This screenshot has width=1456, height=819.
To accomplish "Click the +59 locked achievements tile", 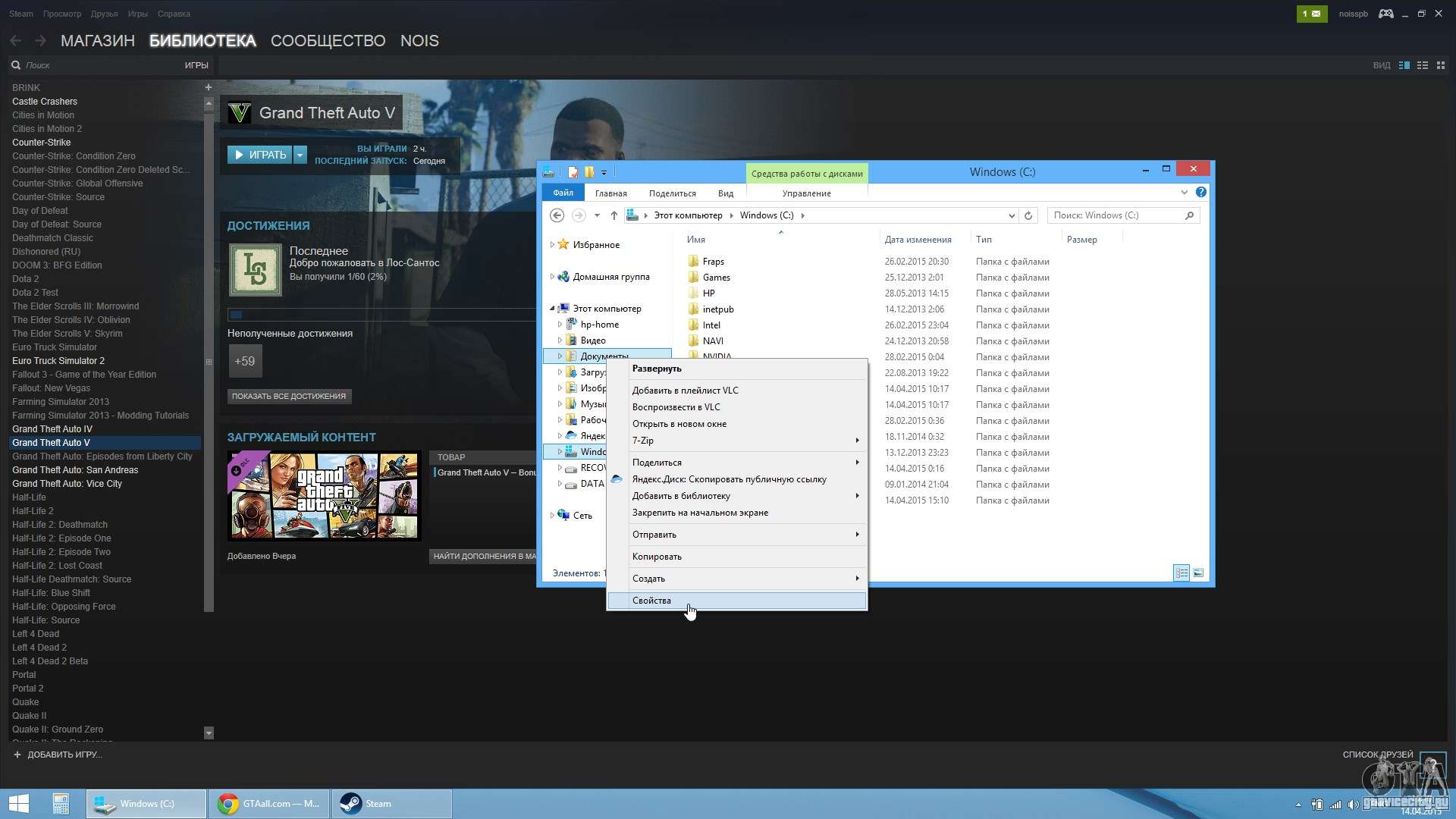I will tap(245, 361).
